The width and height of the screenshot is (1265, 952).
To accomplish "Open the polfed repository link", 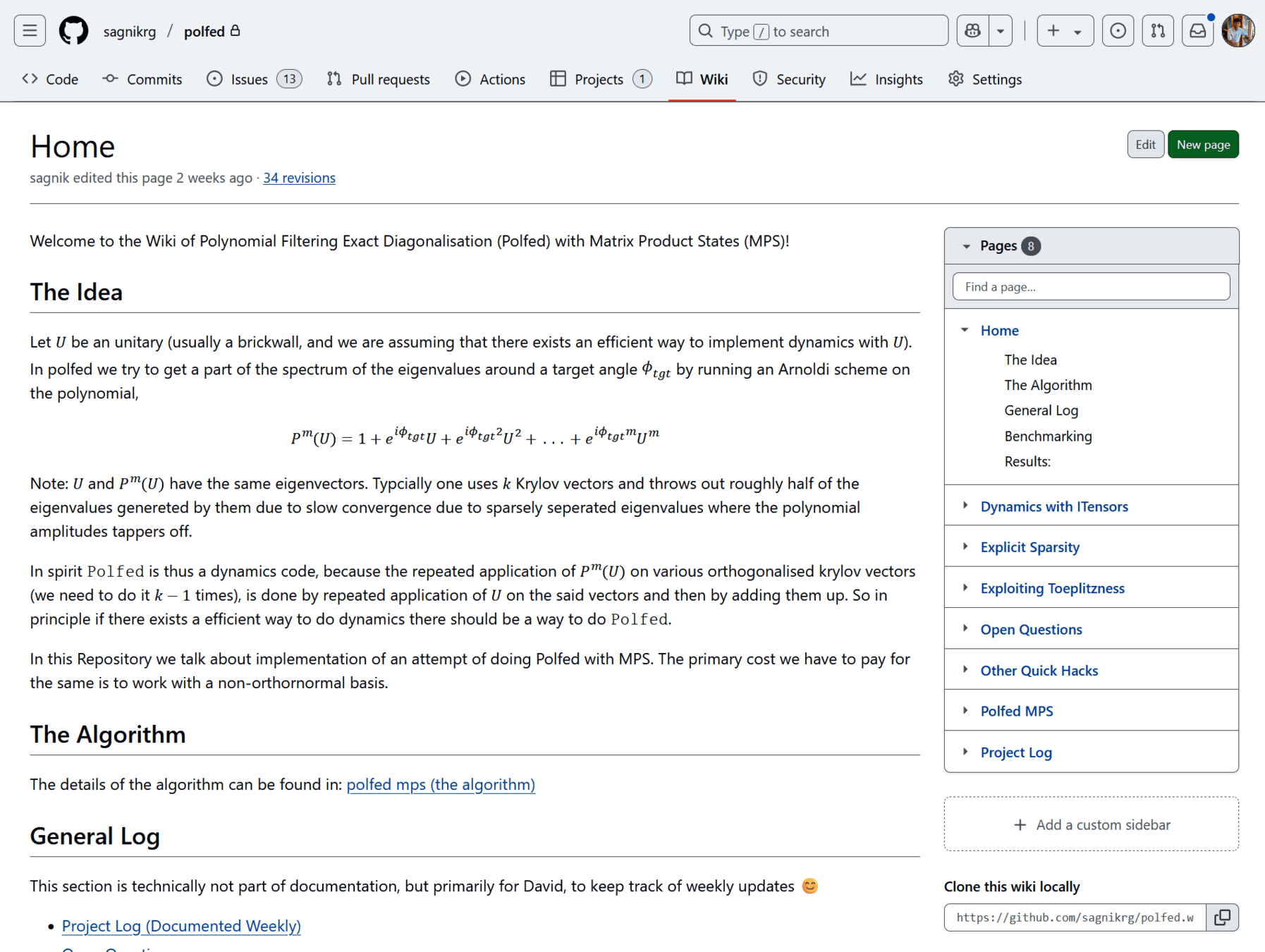I will [204, 32].
